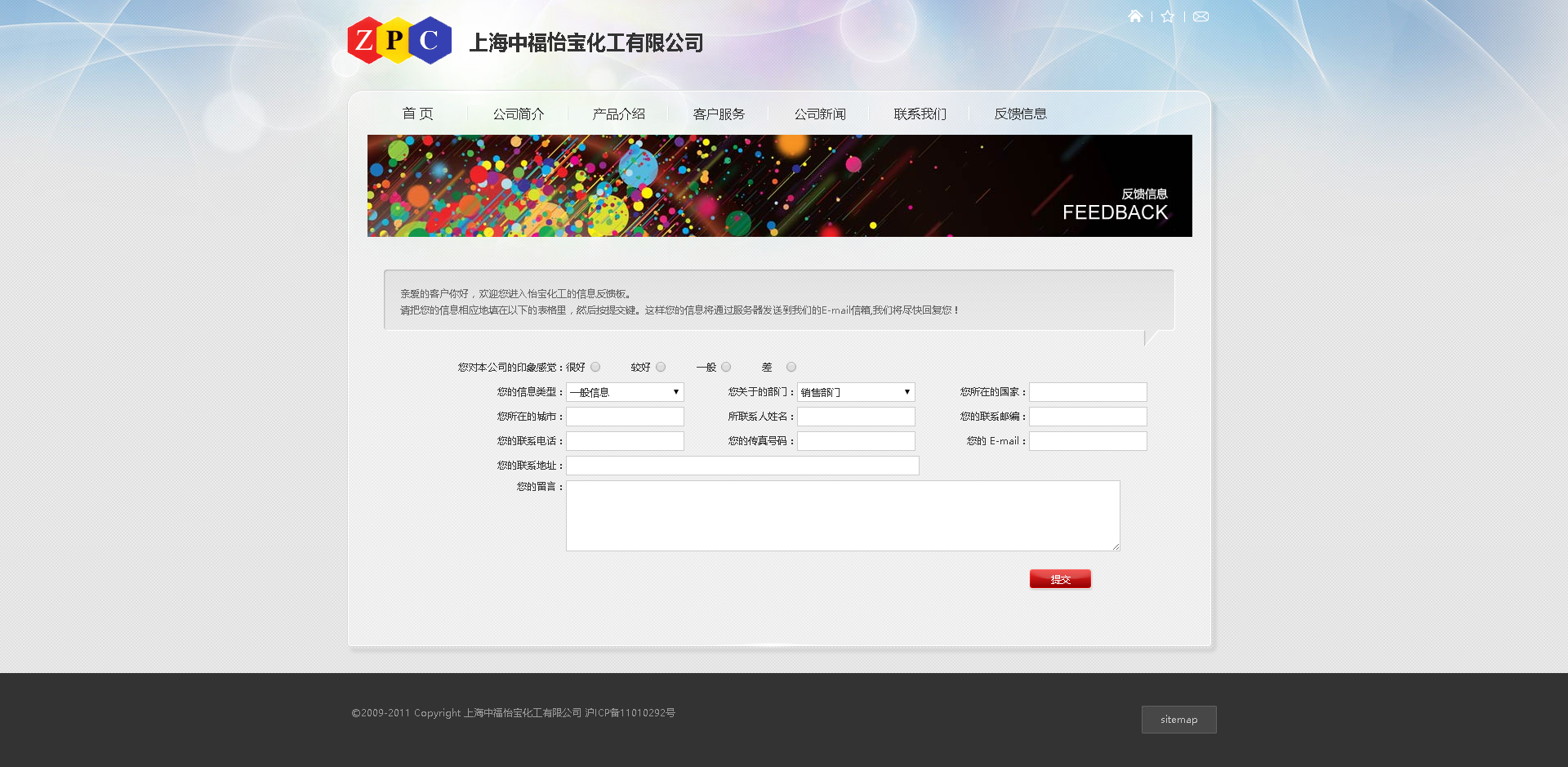Viewport: 1568px width, 767px height.
Task: Select the 一般 radio button
Action: coord(726,367)
